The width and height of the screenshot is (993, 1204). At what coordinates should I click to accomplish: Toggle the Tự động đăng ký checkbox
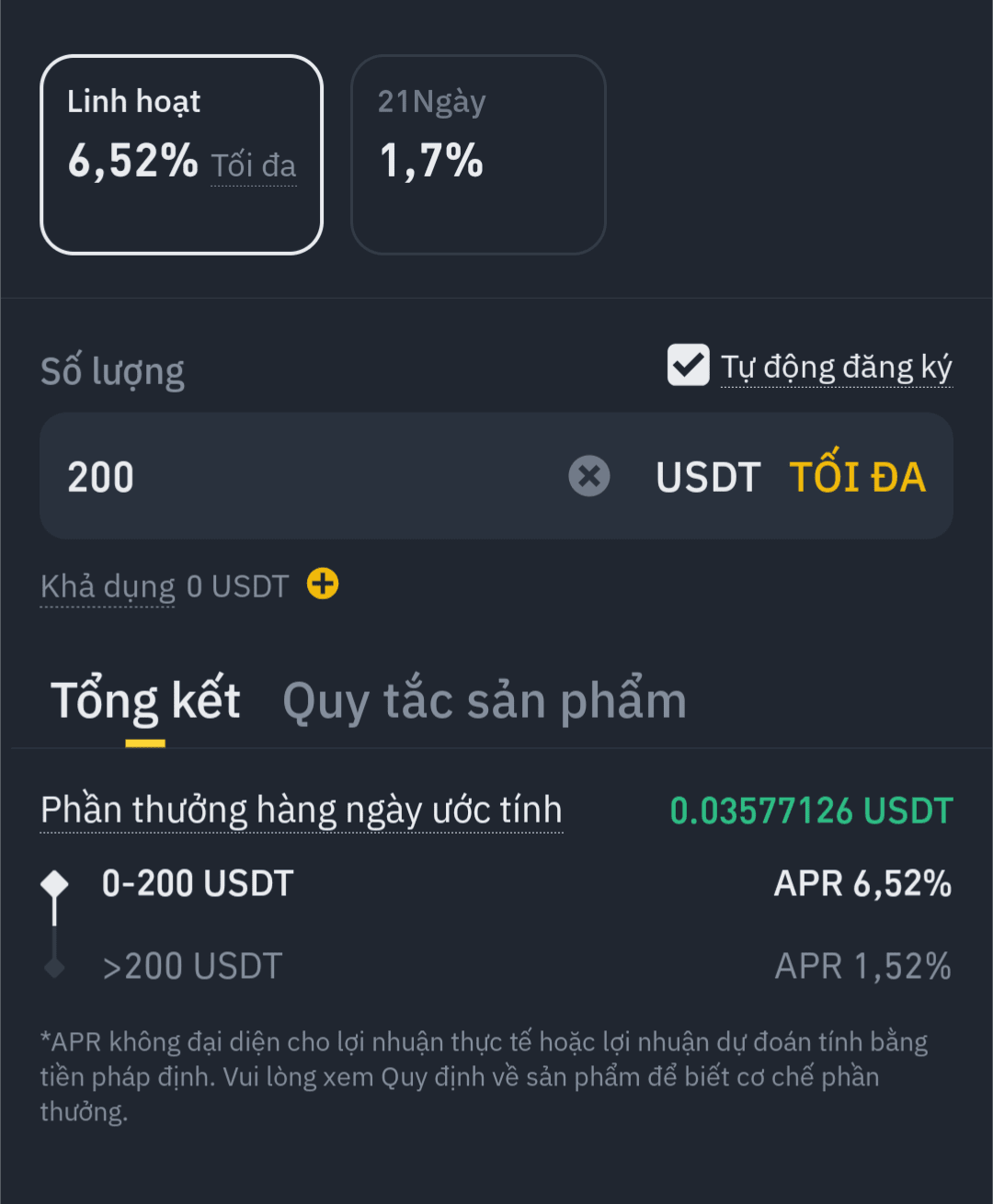[688, 365]
